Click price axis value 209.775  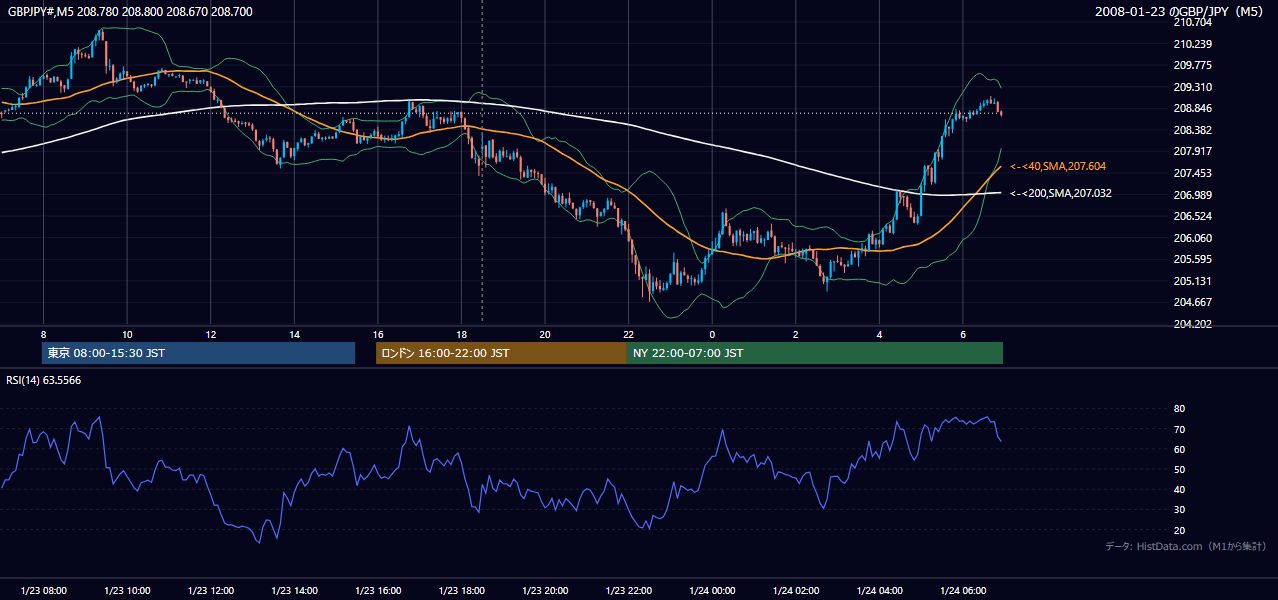pos(1192,65)
